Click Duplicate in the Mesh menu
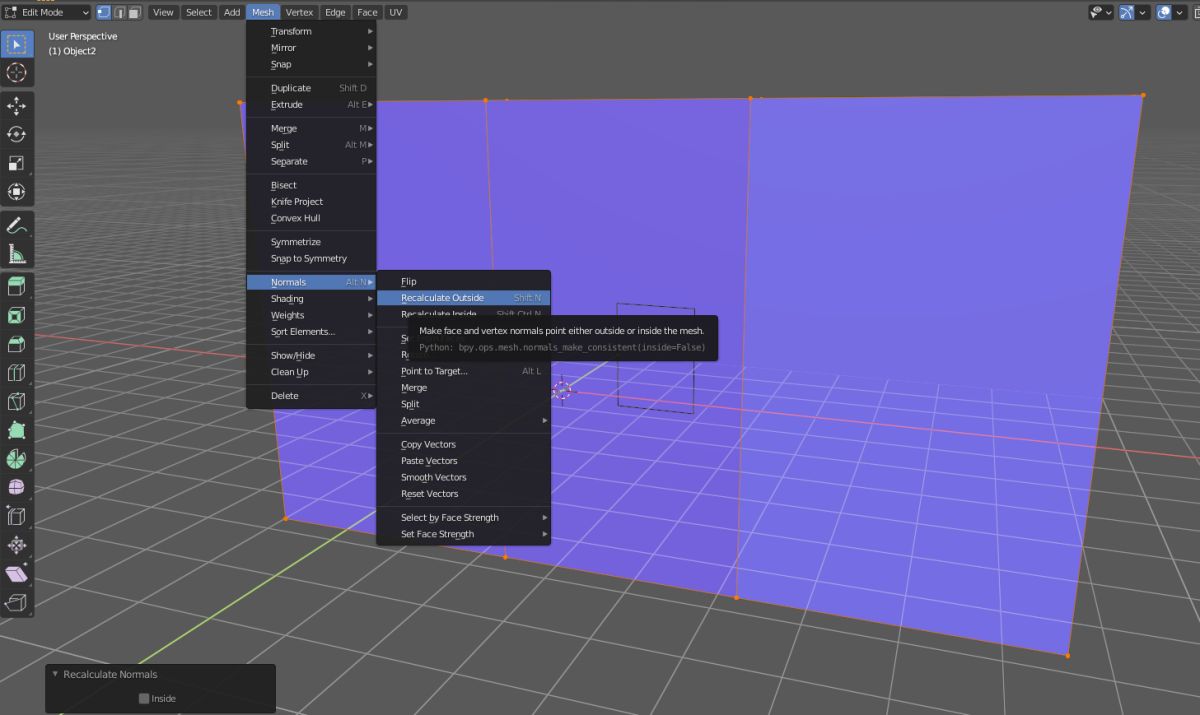This screenshot has width=1200, height=715. click(311, 88)
